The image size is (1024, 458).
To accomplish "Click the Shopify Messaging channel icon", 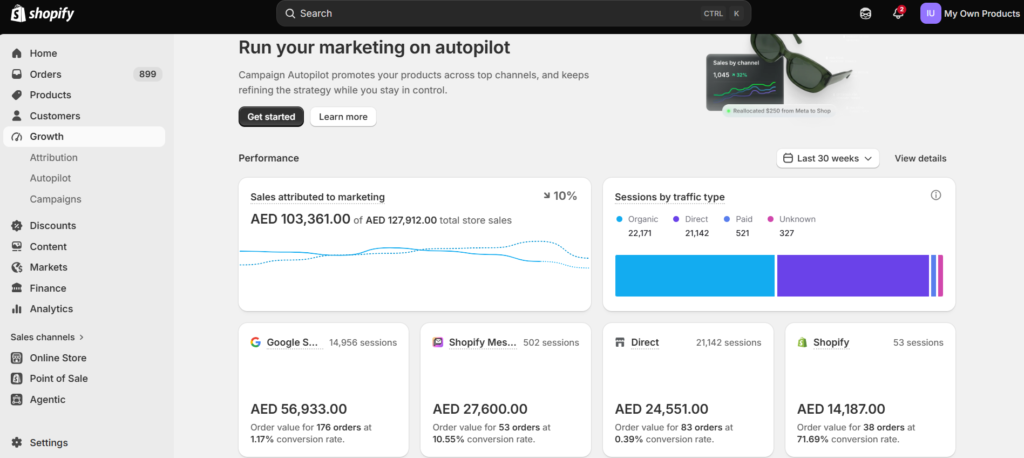I will point(438,342).
